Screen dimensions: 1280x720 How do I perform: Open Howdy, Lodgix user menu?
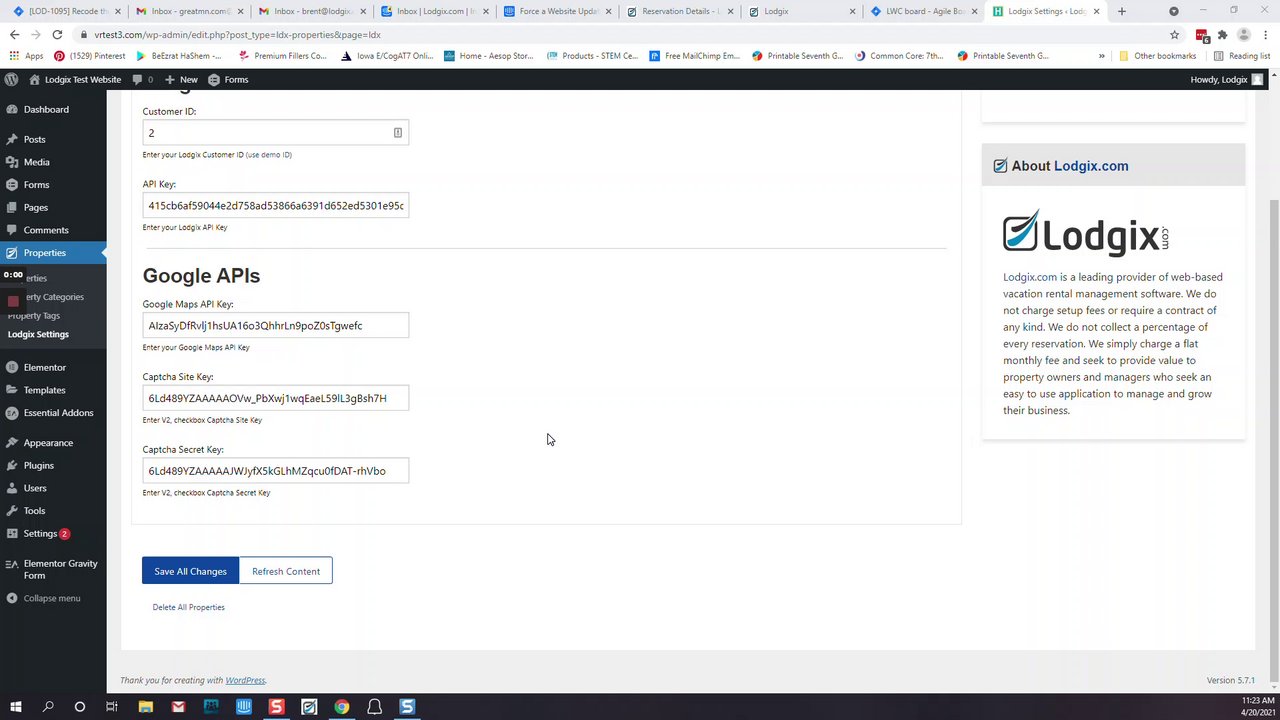tap(1226, 79)
